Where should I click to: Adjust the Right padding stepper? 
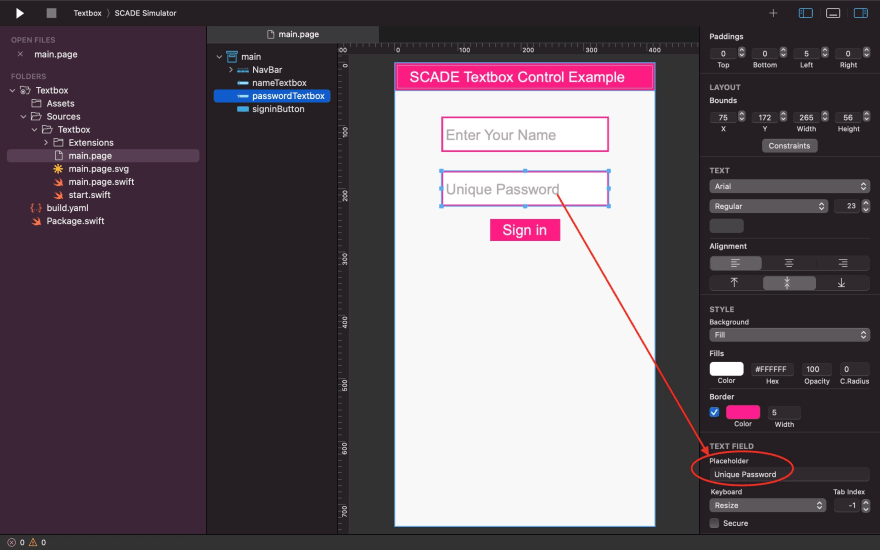coord(867,53)
